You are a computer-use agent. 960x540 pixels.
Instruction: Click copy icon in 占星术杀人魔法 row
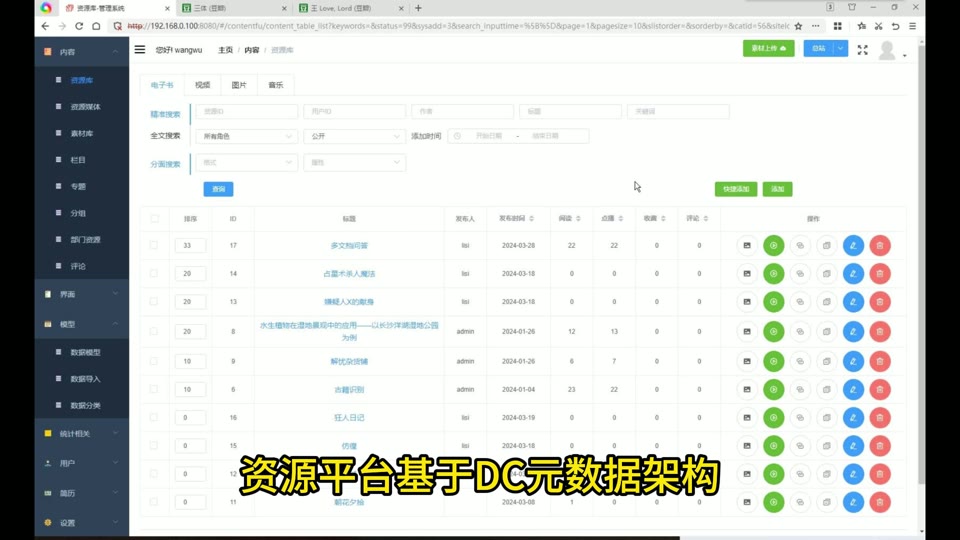pos(827,274)
